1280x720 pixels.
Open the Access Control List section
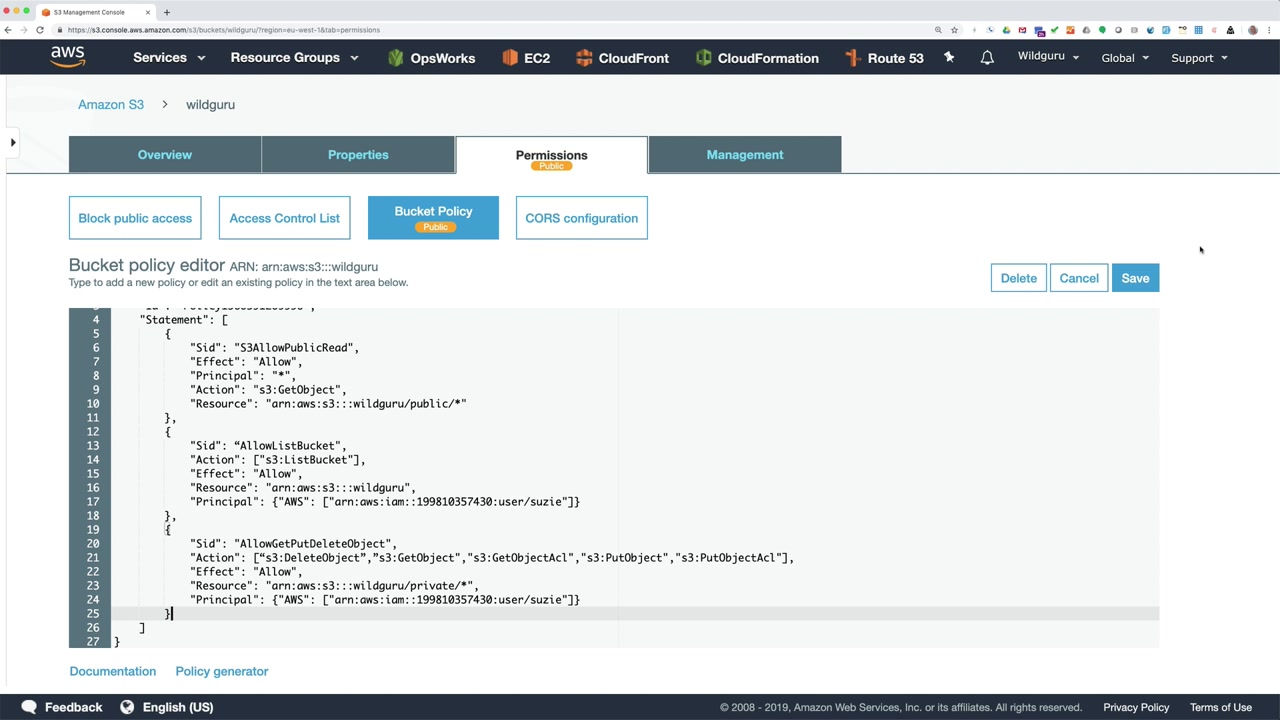pos(284,218)
